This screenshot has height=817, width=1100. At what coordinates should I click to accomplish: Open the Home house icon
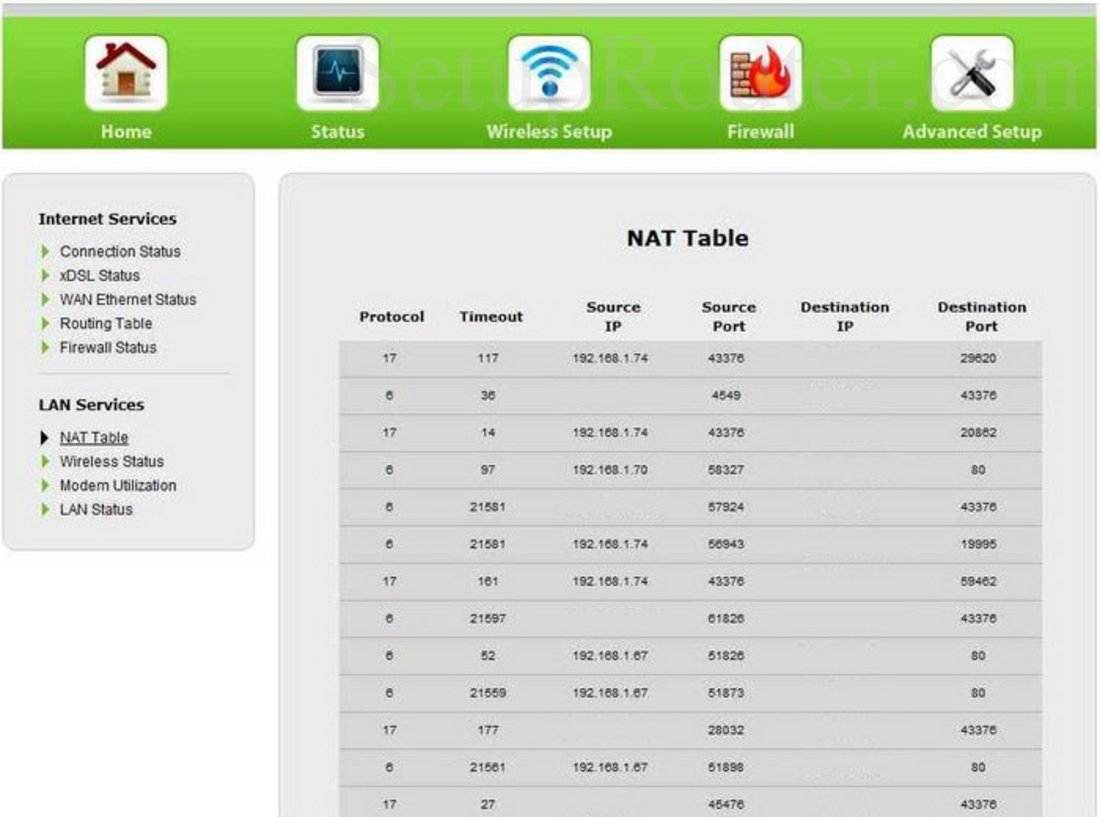pyautogui.click(x=126, y=73)
